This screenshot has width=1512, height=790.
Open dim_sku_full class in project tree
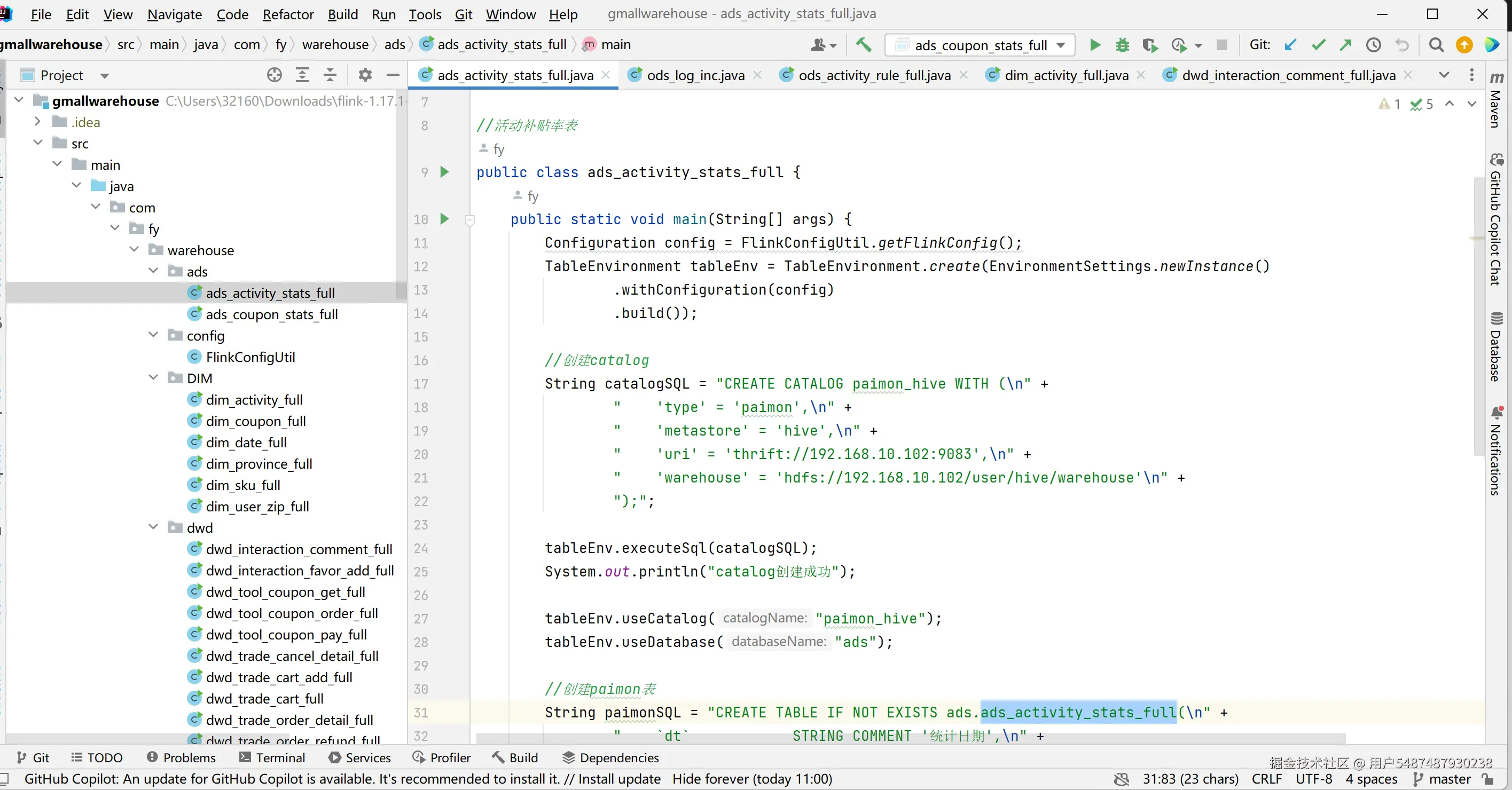click(x=242, y=485)
